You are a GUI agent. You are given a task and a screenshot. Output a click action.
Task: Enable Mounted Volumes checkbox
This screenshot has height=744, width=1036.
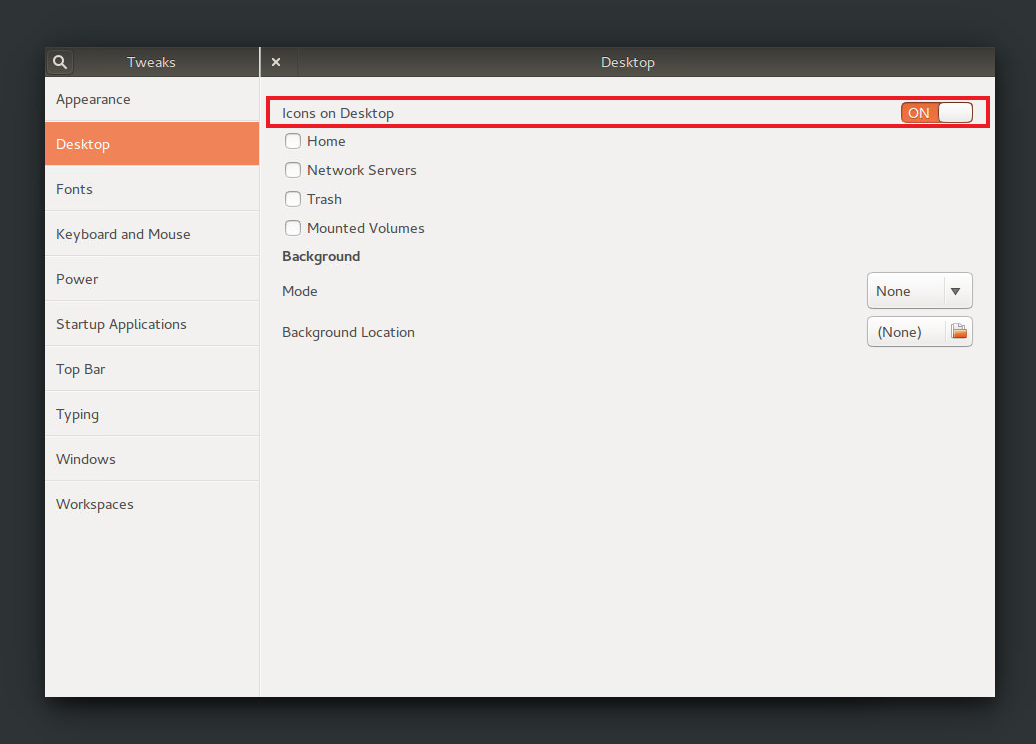(293, 228)
